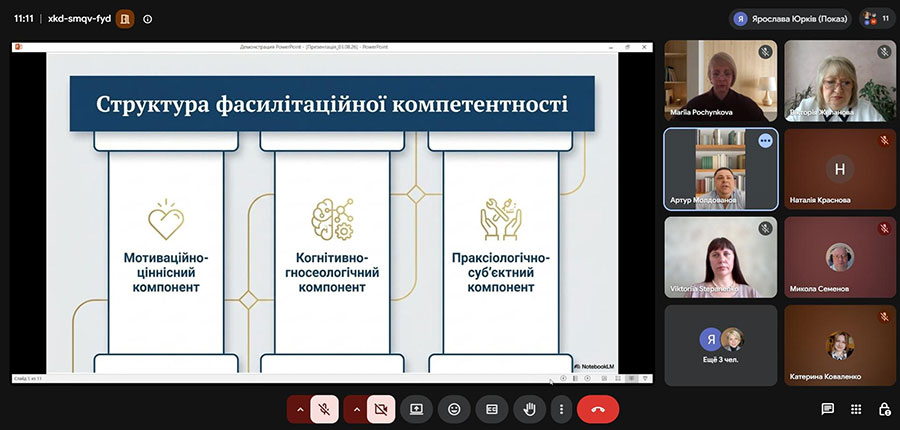Start presenting your screen
Image resolution: width=900 pixels, height=430 pixels.
click(417, 409)
